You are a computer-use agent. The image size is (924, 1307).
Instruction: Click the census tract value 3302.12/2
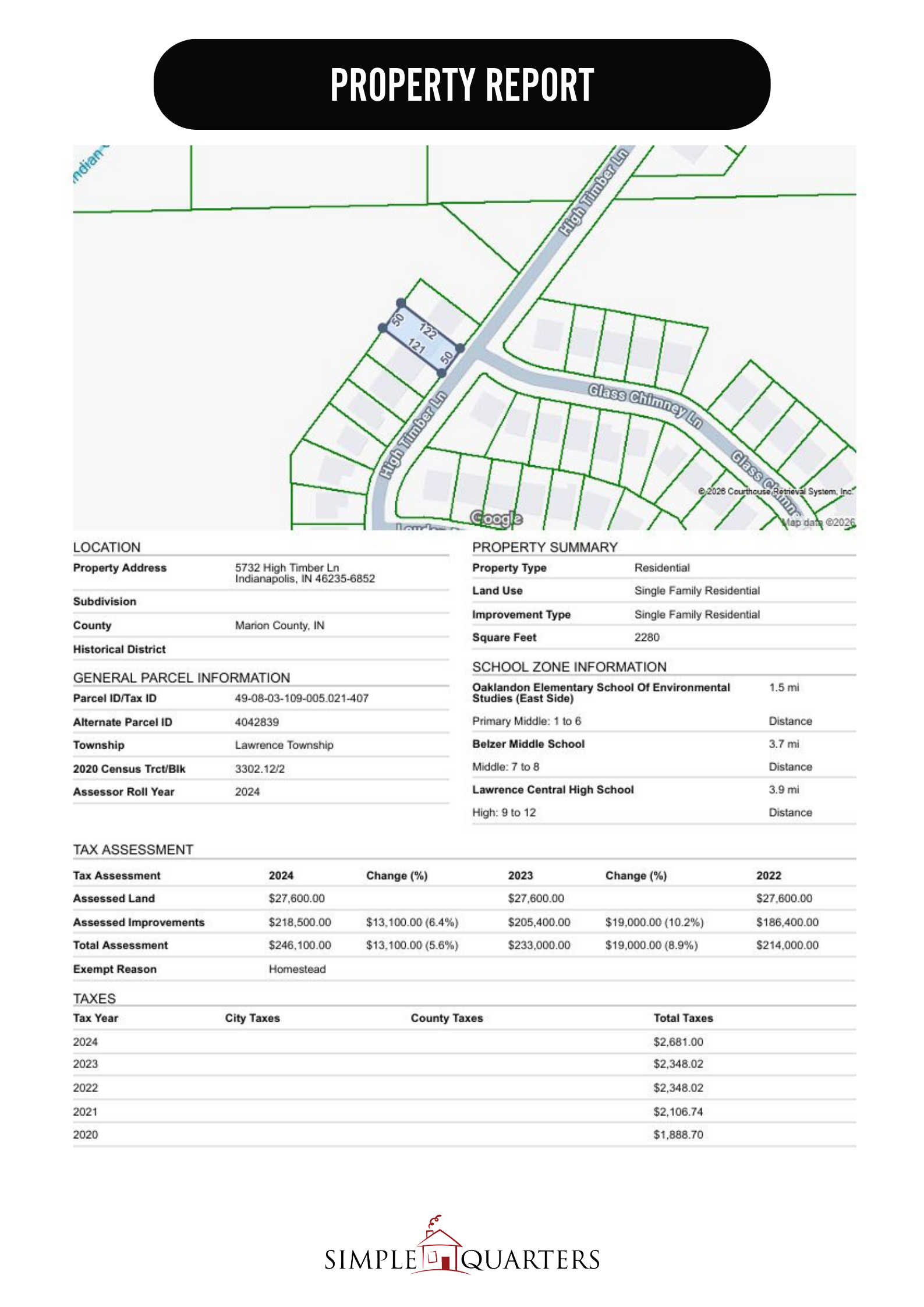pyautogui.click(x=260, y=769)
